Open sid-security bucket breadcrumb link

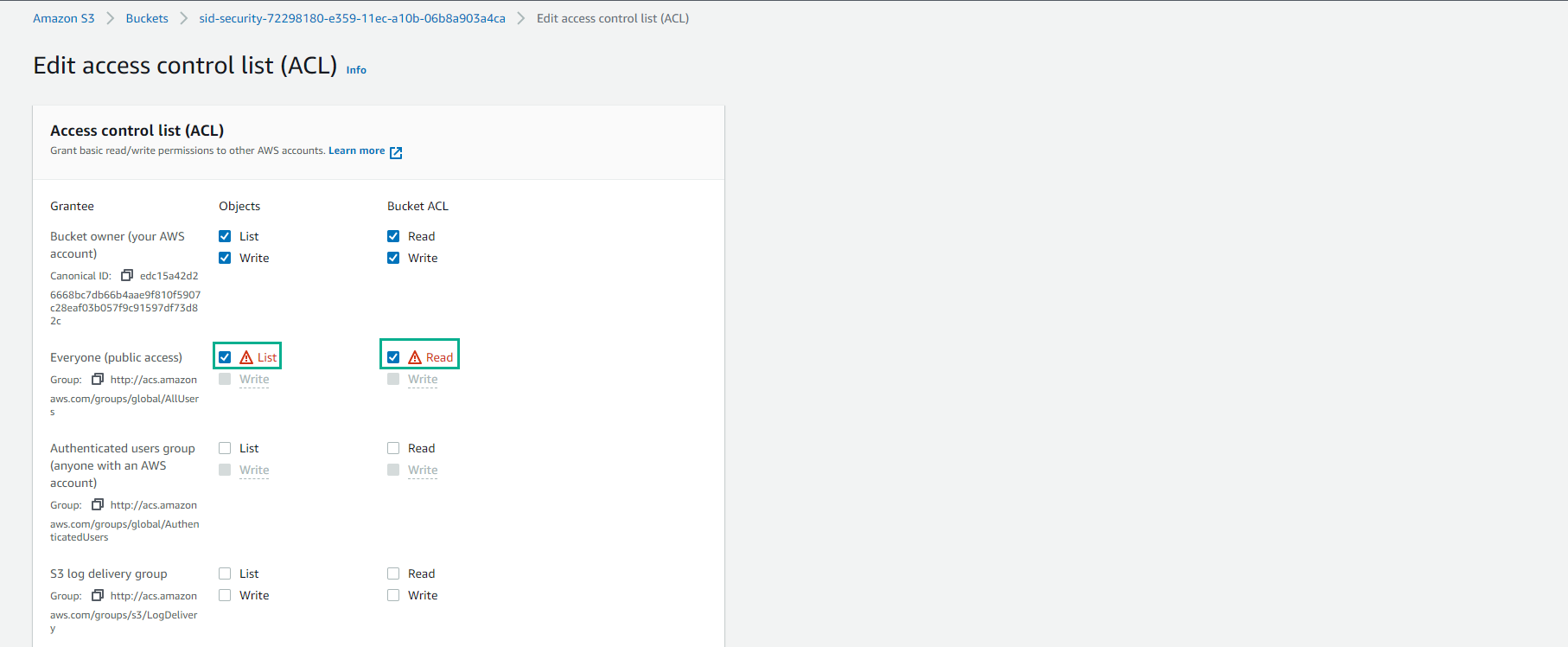(352, 18)
